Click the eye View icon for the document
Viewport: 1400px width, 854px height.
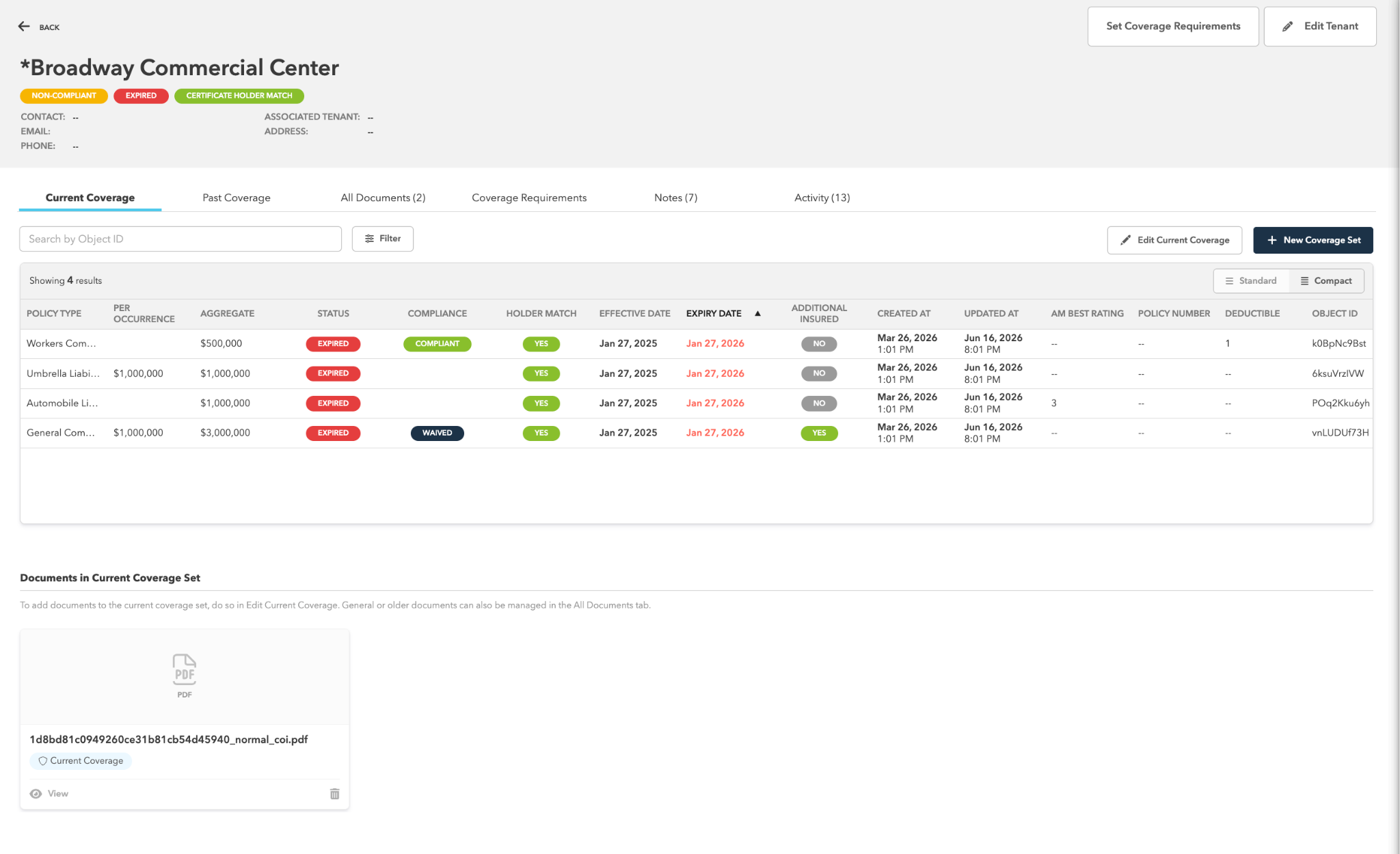pyautogui.click(x=36, y=794)
